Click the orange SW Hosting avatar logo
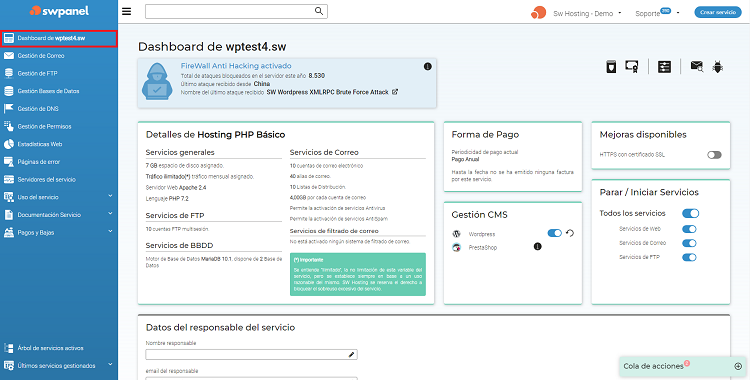Screen dimensions: 750x380 (538, 13)
